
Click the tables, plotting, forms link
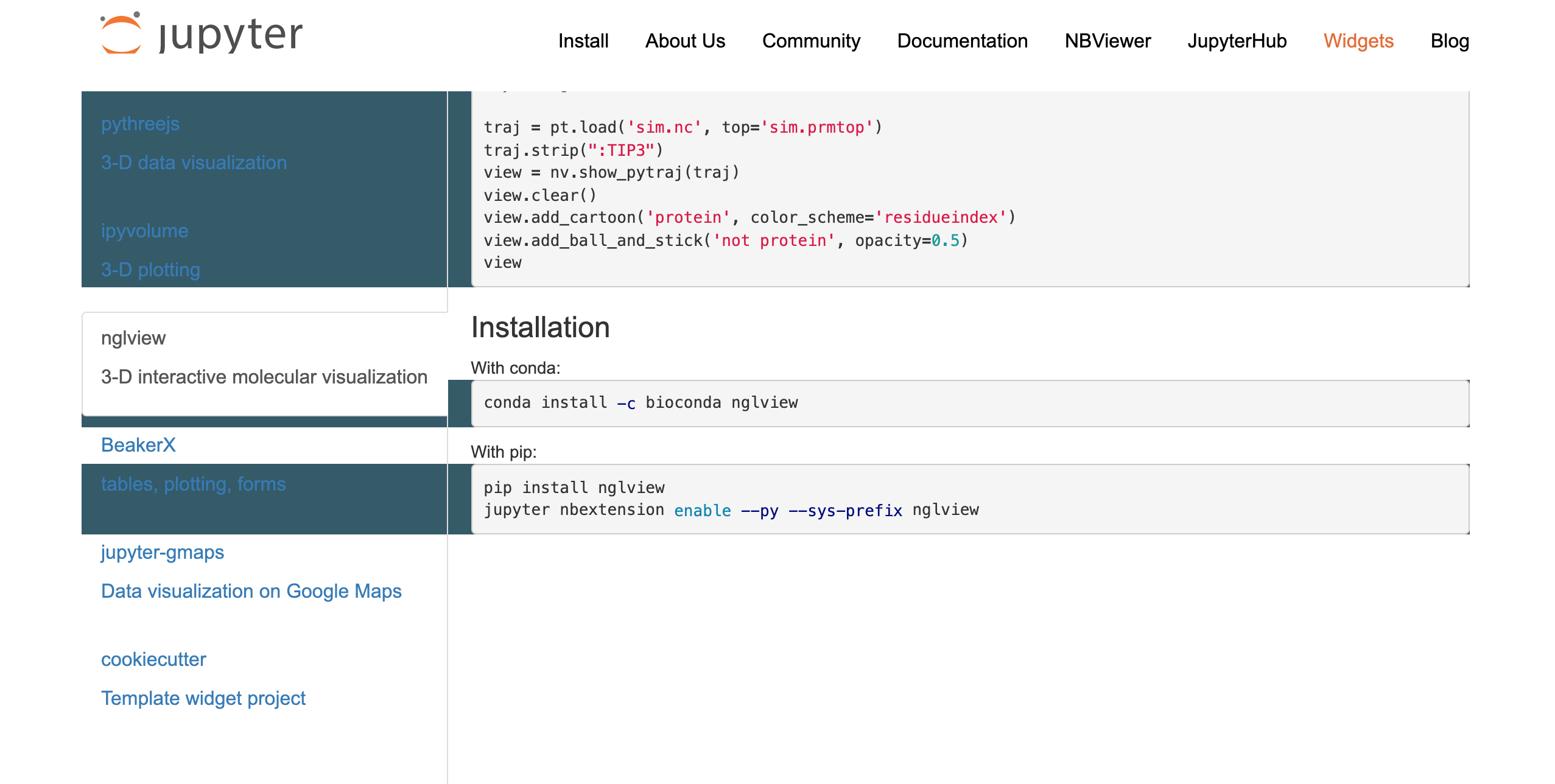[194, 484]
